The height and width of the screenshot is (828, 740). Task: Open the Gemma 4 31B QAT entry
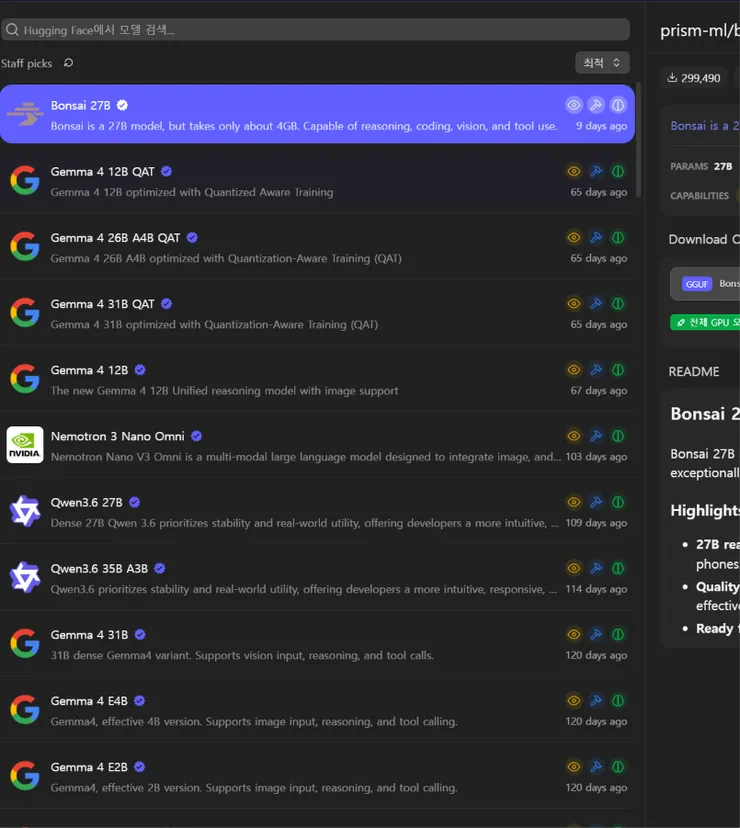point(317,313)
